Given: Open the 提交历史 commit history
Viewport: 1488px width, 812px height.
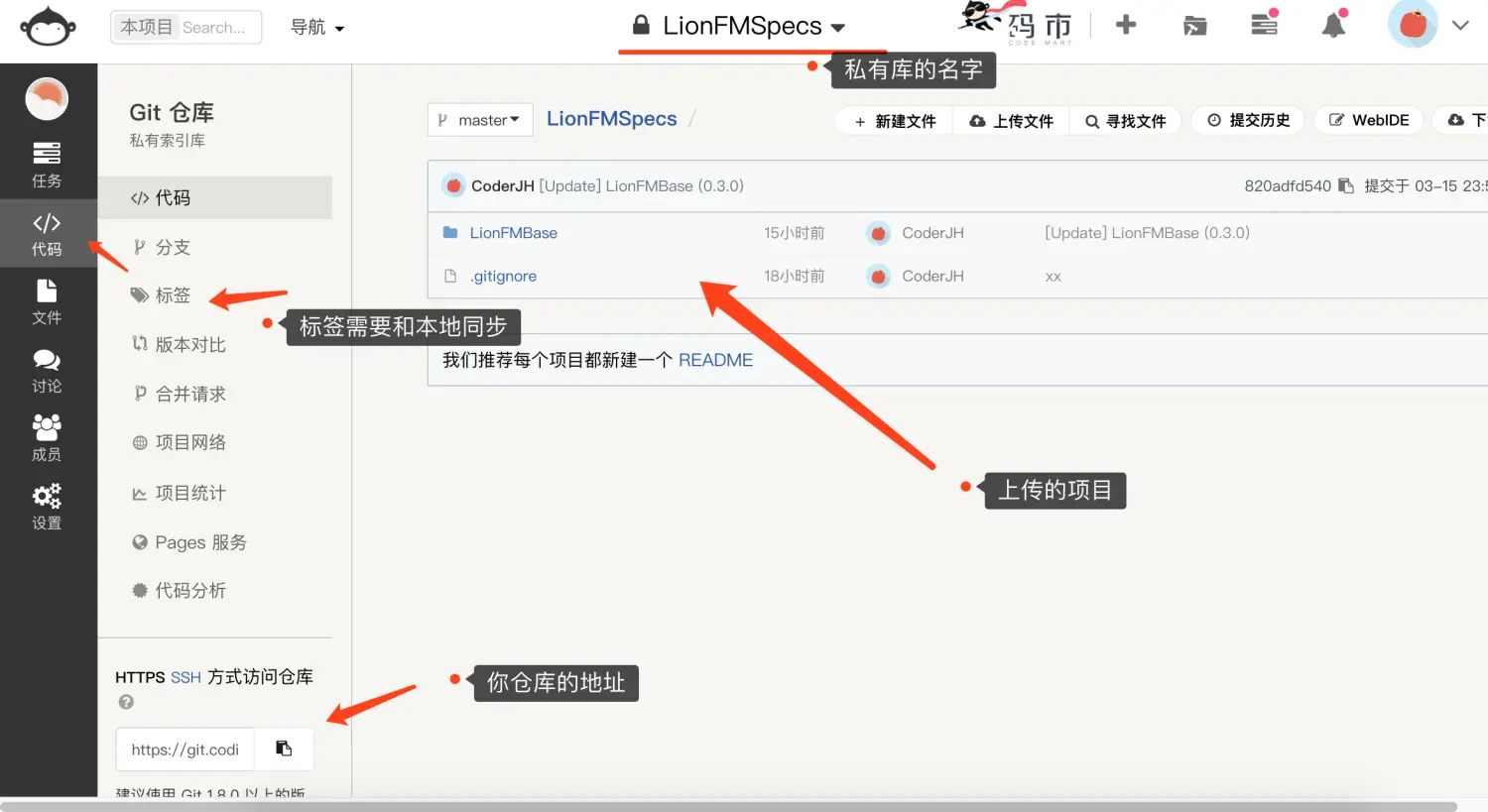Looking at the screenshot, I should click(1248, 120).
